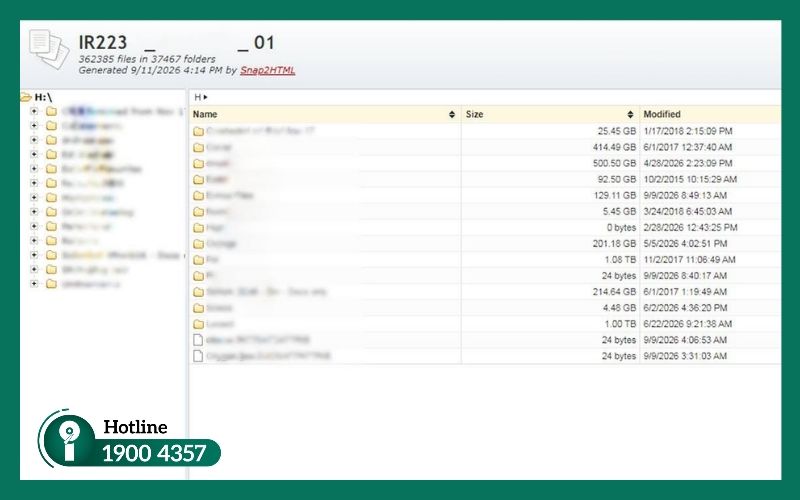Open the folder icon in the 4.48 GB row
Image resolution: width=800 pixels, height=500 pixels.
click(198, 308)
